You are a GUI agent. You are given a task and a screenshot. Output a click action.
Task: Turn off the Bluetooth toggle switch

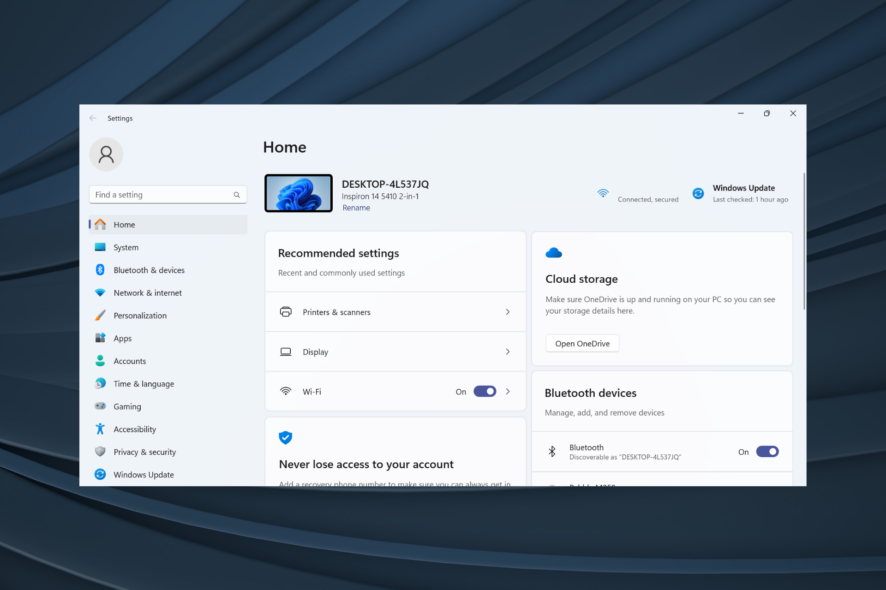pyautogui.click(x=767, y=452)
